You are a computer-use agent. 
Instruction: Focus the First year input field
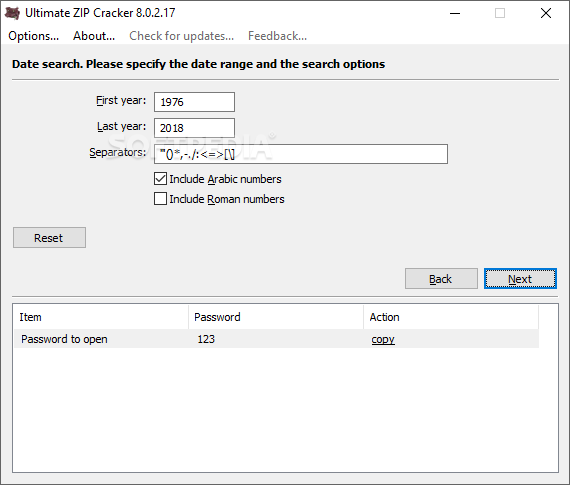tap(194, 102)
